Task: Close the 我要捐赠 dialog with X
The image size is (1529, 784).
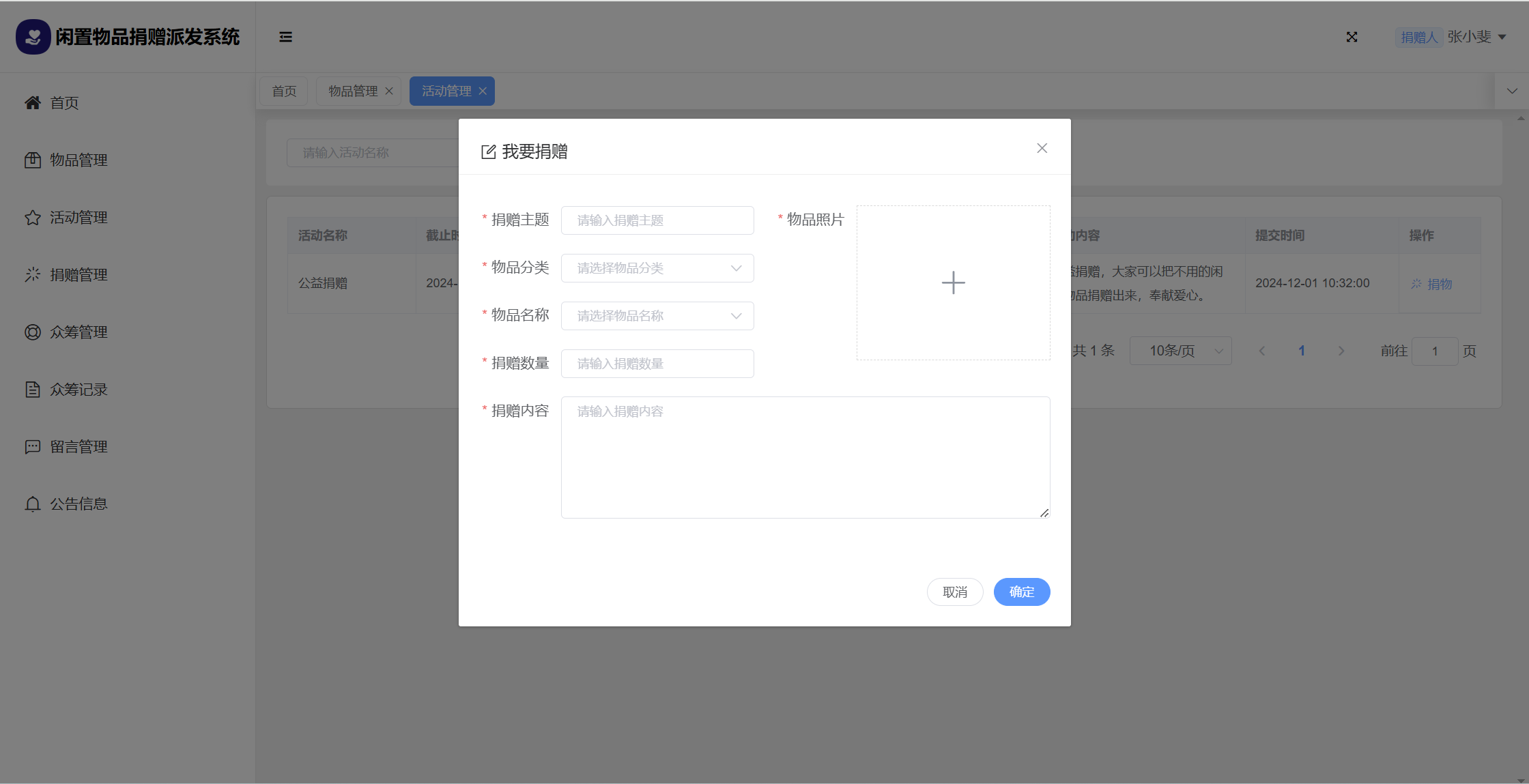Action: (1042, 148)
